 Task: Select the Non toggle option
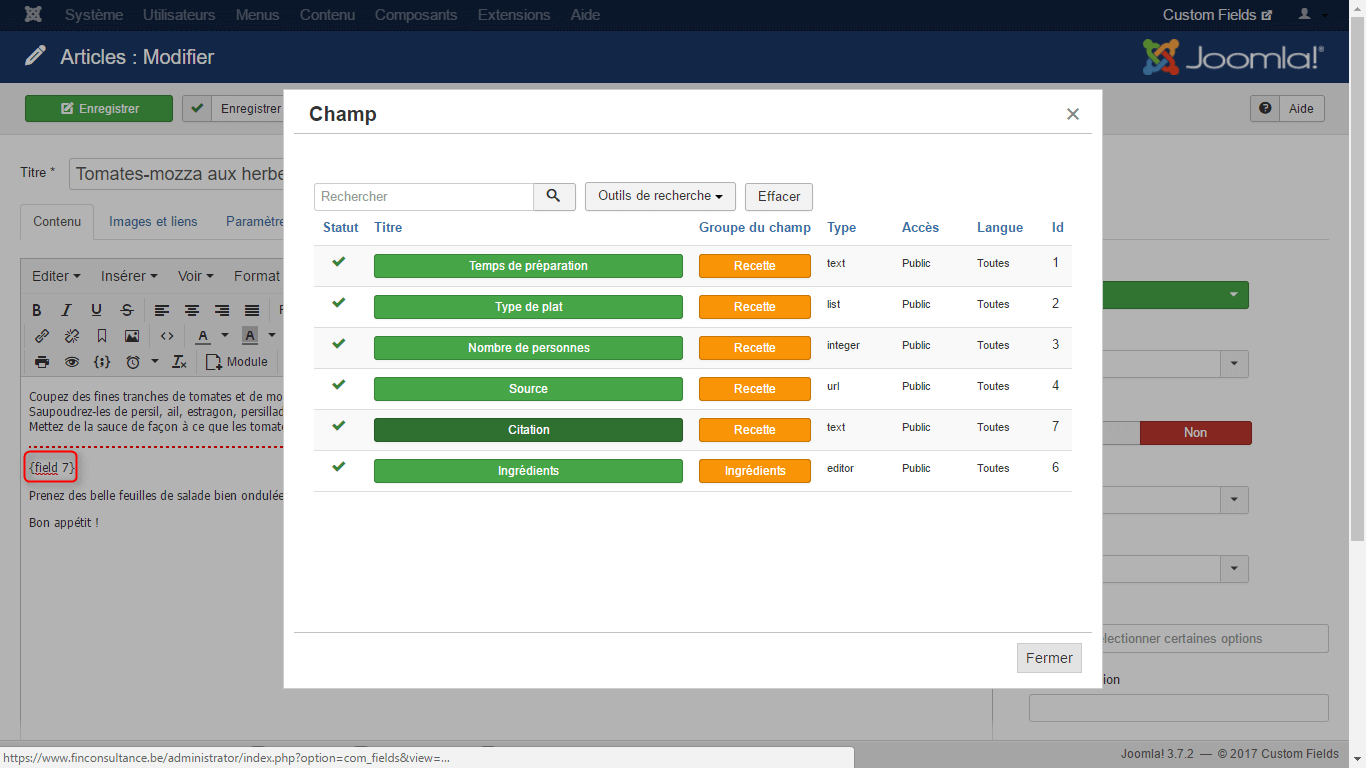tap(1195, 433)
